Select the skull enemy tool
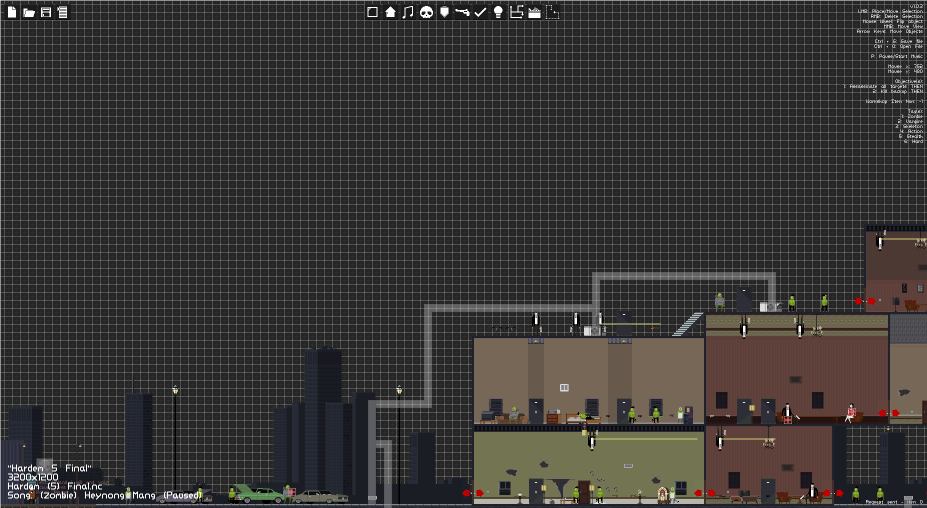 pos(426,12)
